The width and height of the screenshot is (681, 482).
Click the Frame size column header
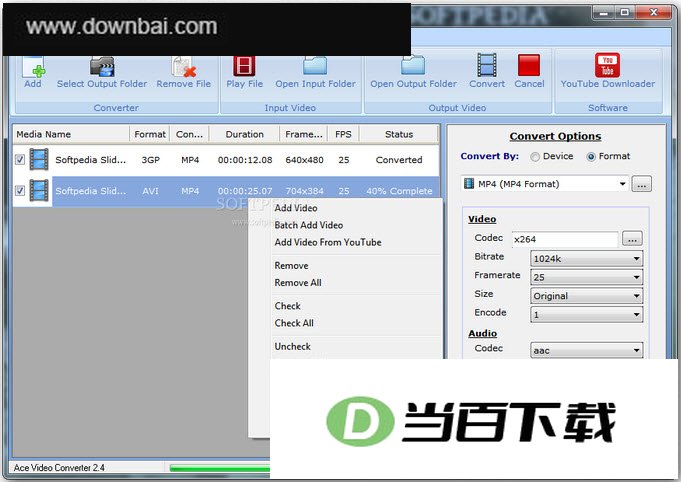[304, 134]
